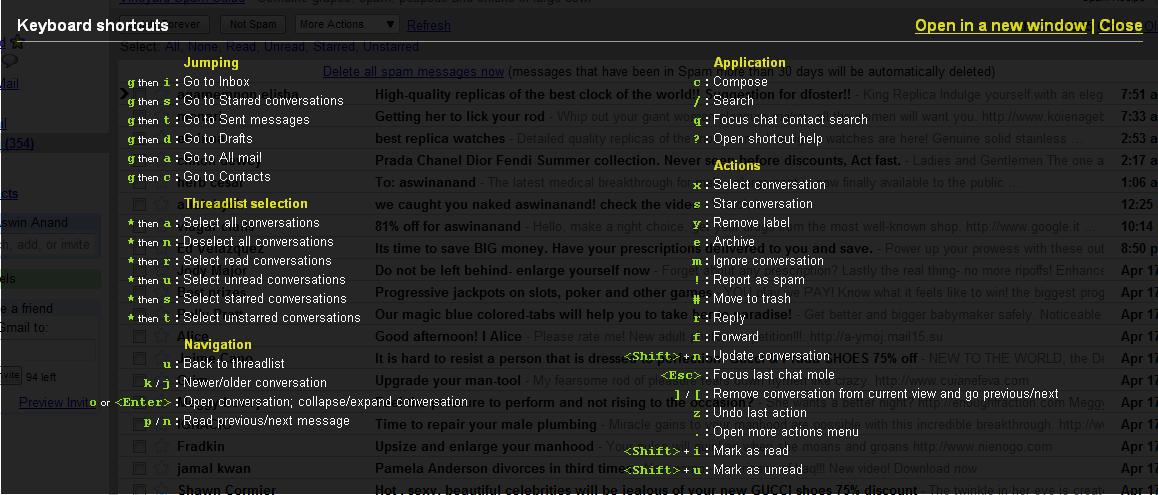Click sender name Fradkin
Screen dimensions: 1158x495
tap(201, 447)
